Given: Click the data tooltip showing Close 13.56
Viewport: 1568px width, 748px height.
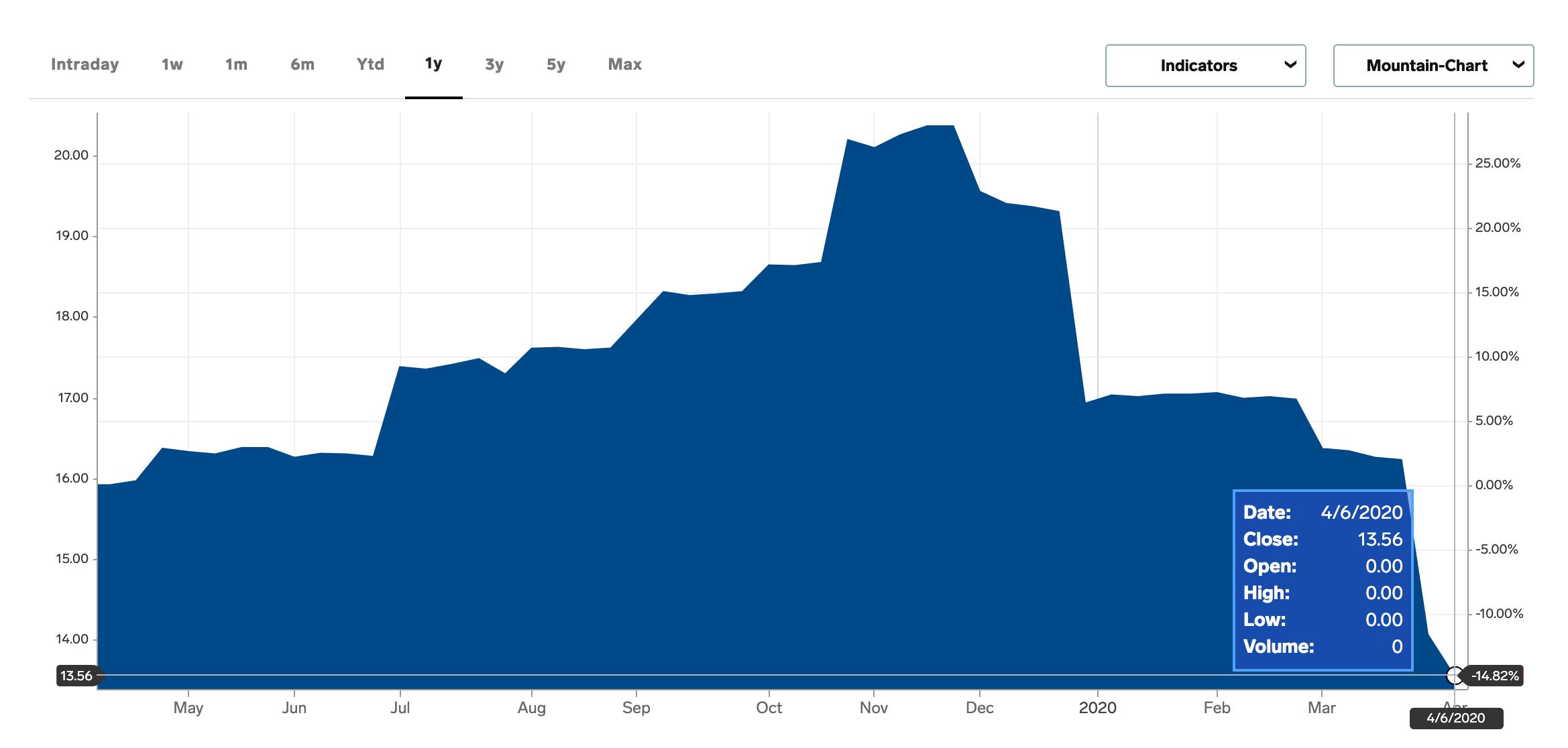Looking at the screenshot, I should pyautogui.click(x=1323, y=580).
